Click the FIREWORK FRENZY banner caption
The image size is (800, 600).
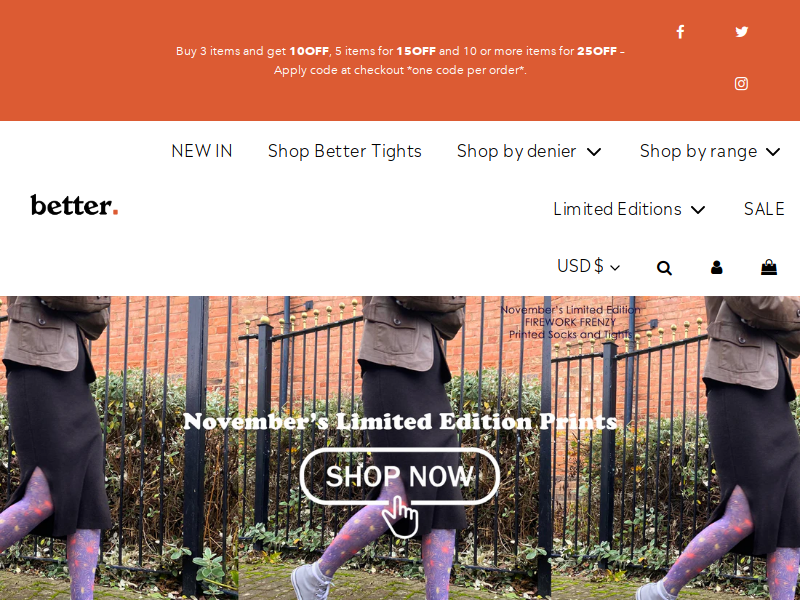coord(570,322)
